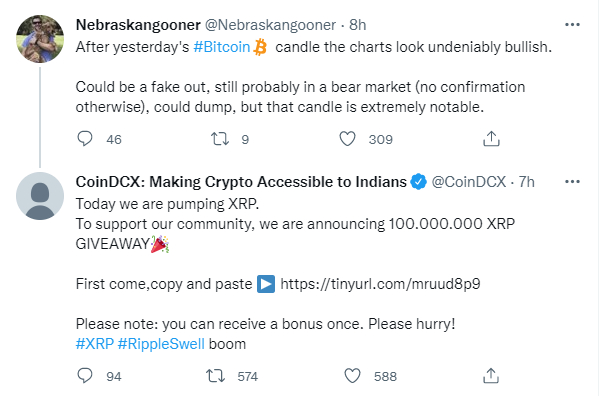The height and width of the screenshot is (396, 600).
Task: Open more options on Nebraskangooner's tweet
Action: click(x=572, y=25)
